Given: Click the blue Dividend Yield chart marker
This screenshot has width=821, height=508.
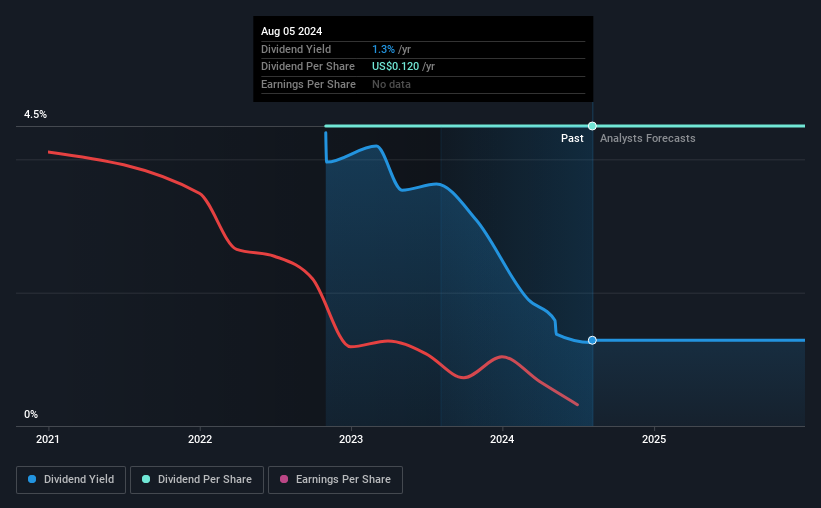Looking at the screenshot, I should [x=592, y=340].
